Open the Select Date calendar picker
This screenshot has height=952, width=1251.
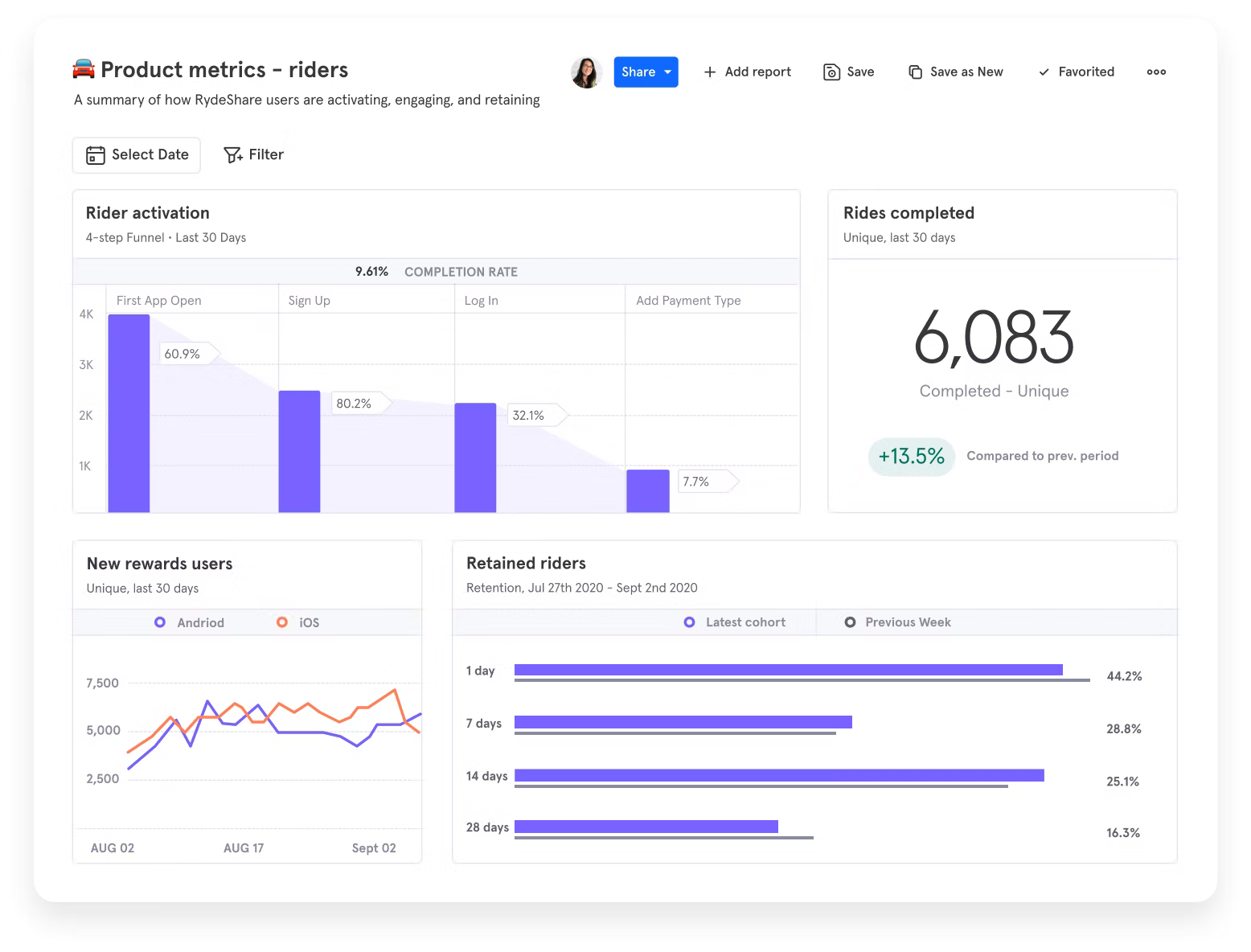(x=136, y=155)
